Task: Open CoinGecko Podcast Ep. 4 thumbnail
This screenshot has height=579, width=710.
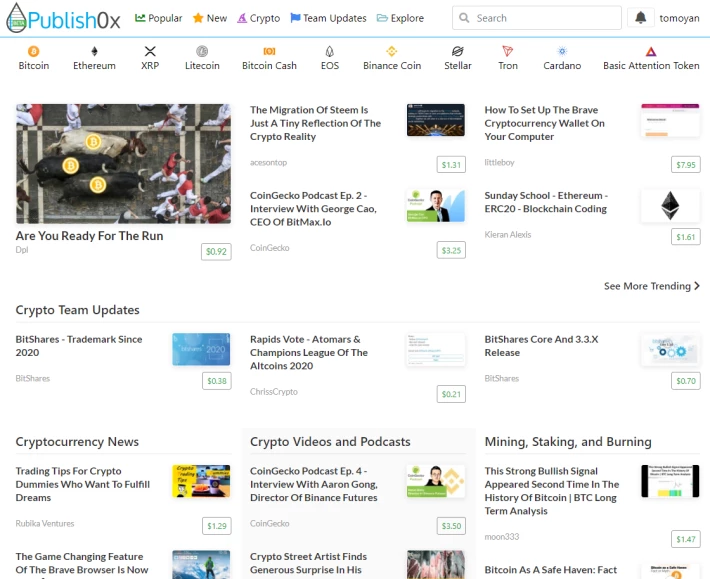Action: [436, 481]
